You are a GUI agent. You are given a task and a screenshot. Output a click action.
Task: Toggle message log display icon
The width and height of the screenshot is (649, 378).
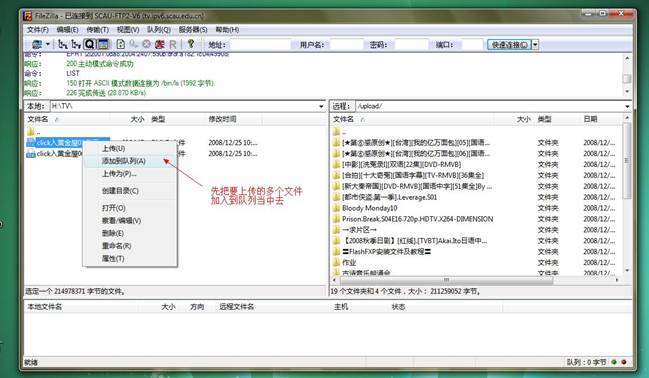103,44
